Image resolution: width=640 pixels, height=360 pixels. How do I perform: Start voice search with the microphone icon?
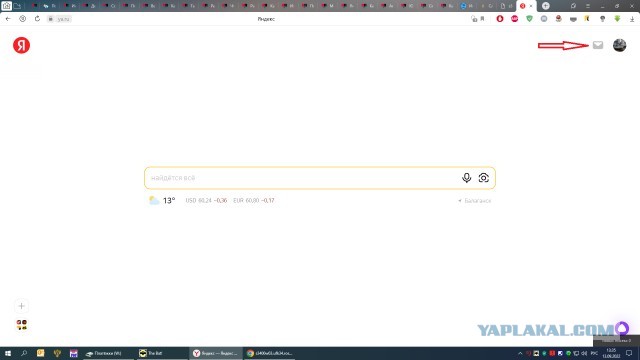(467, 178)
